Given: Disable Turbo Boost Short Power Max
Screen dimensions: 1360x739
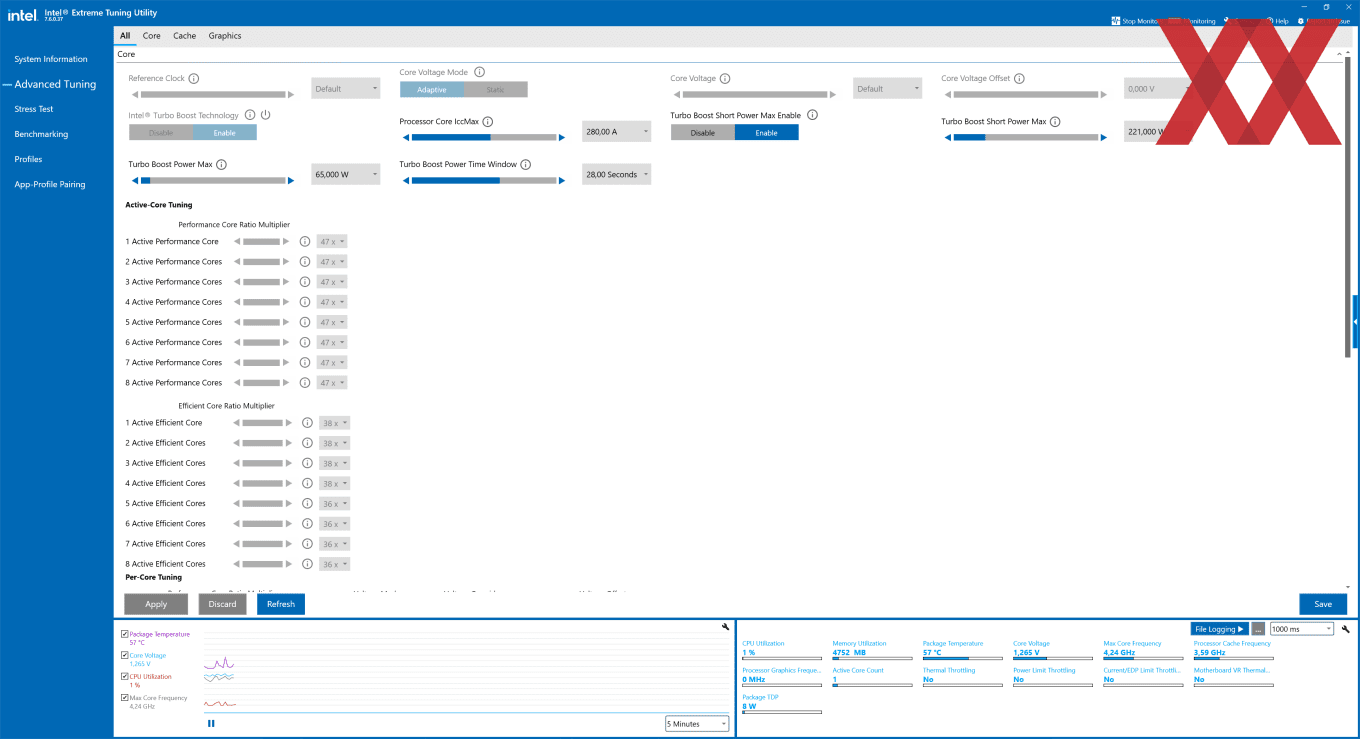Looking at the screenshot, I should click(703, 132).
